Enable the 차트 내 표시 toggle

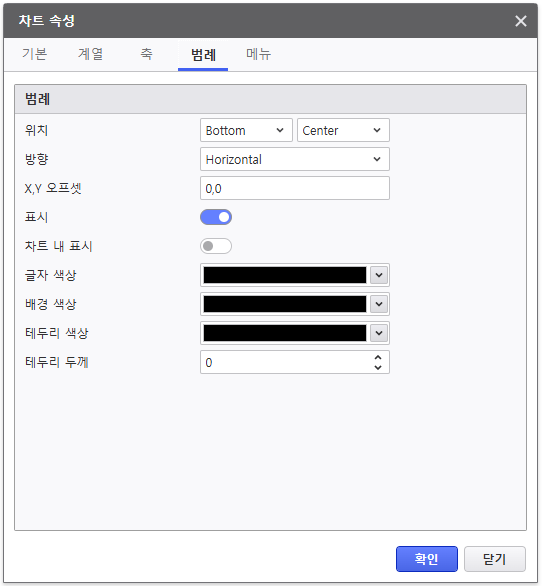(216, 246)
